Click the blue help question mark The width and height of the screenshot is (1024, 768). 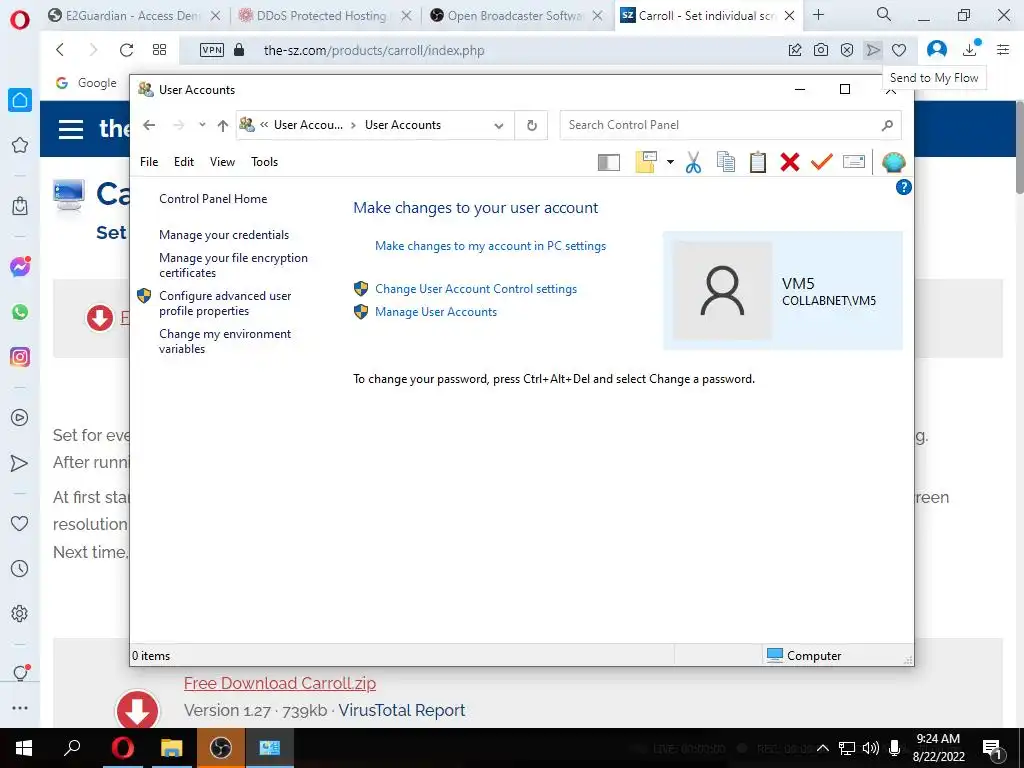pyautogui.click(x=903, y=187)
